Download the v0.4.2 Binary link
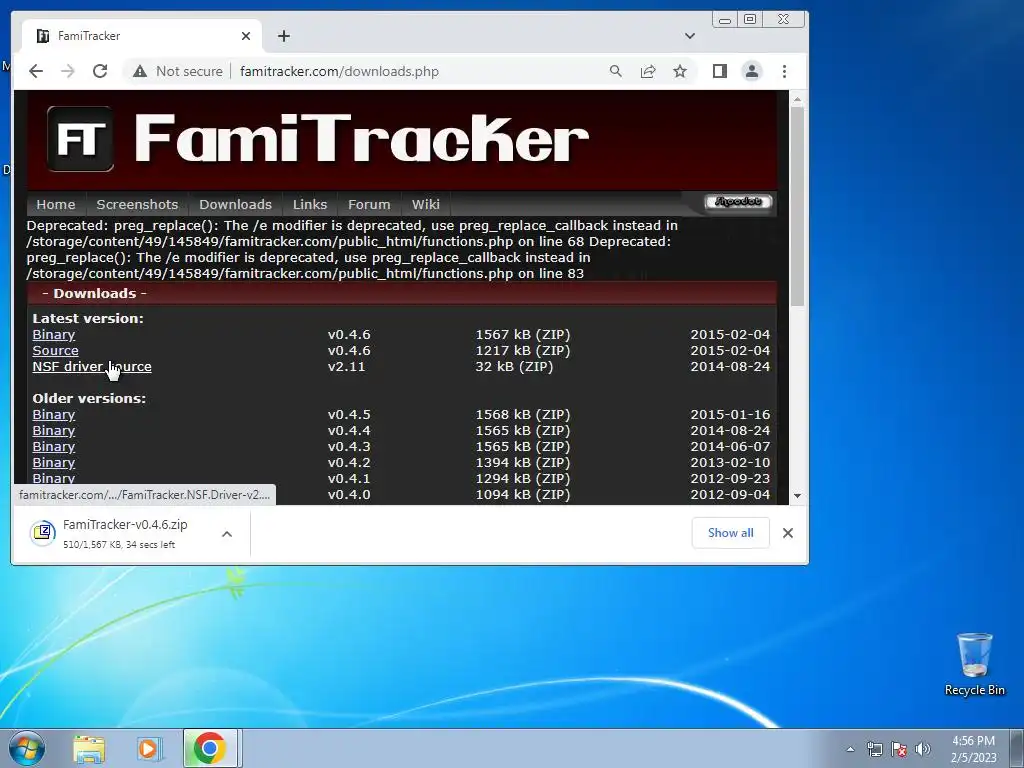Viewport: 1024px width, 768px height. tap(54, 462)
